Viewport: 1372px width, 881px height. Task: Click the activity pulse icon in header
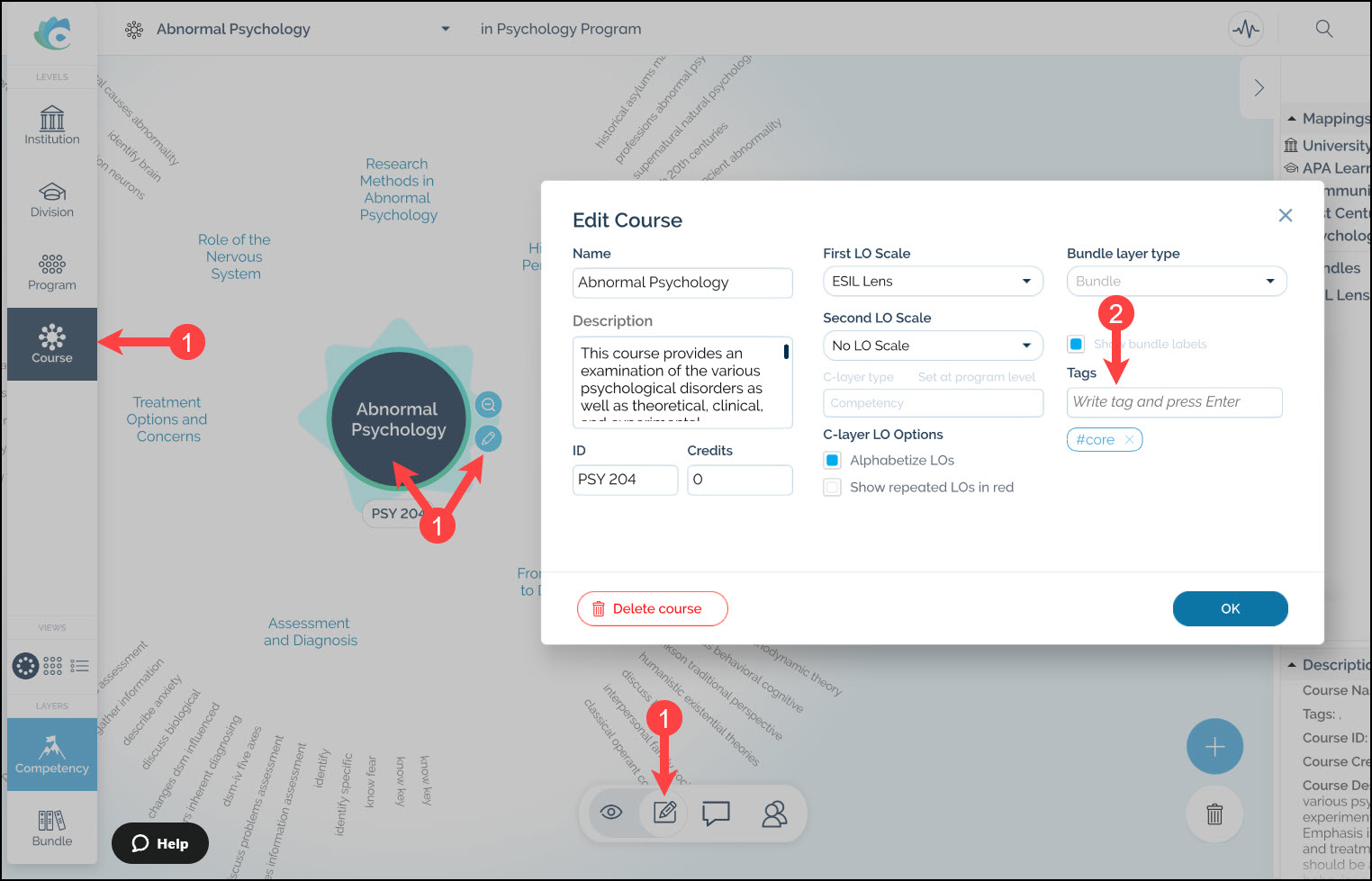pos(1246,29)
